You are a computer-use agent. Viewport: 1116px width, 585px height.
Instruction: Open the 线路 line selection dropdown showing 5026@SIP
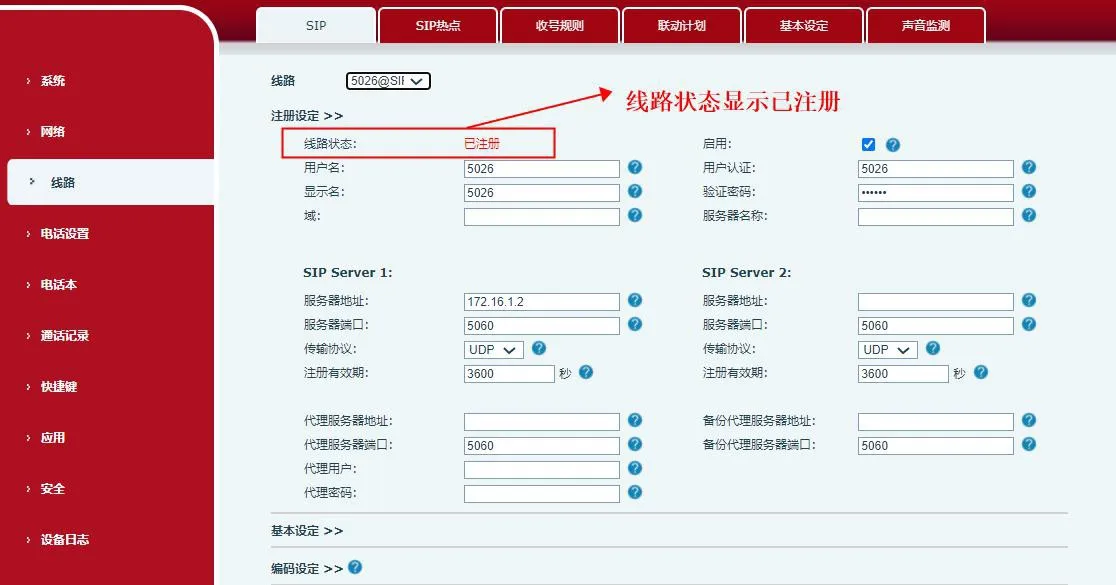pyautogui.click(x=388, y=81)
